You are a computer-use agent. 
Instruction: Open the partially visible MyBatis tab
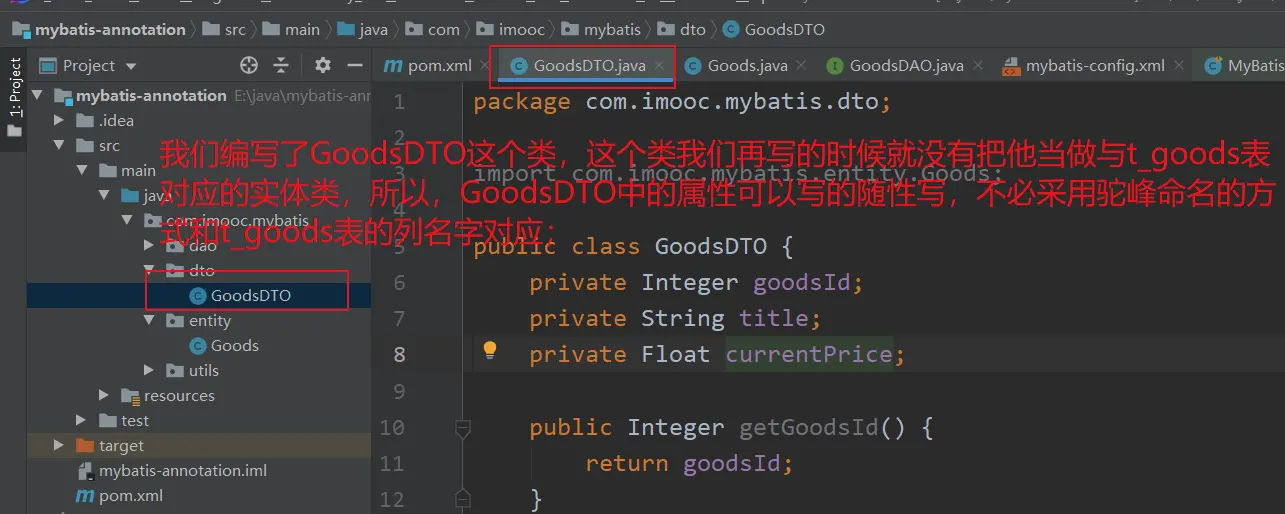(x=1242, y=66)
